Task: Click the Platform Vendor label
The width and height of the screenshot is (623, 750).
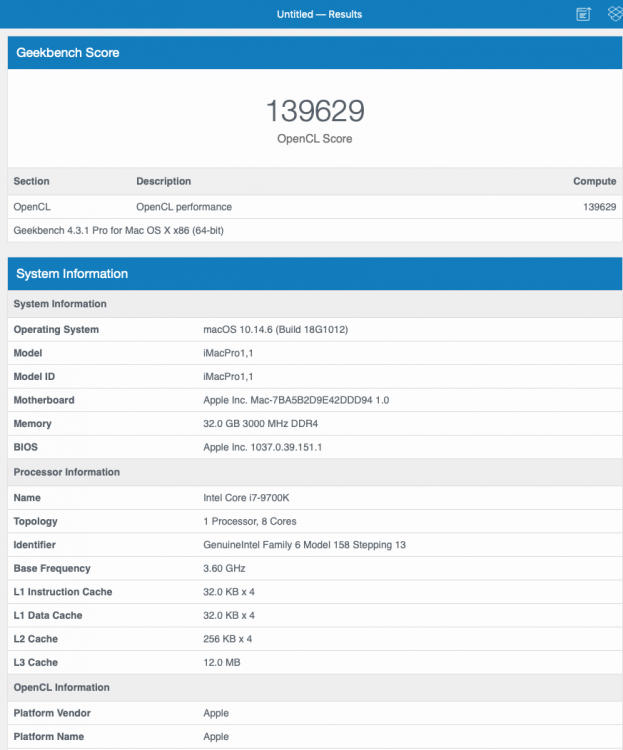Action: coord(52,713)
